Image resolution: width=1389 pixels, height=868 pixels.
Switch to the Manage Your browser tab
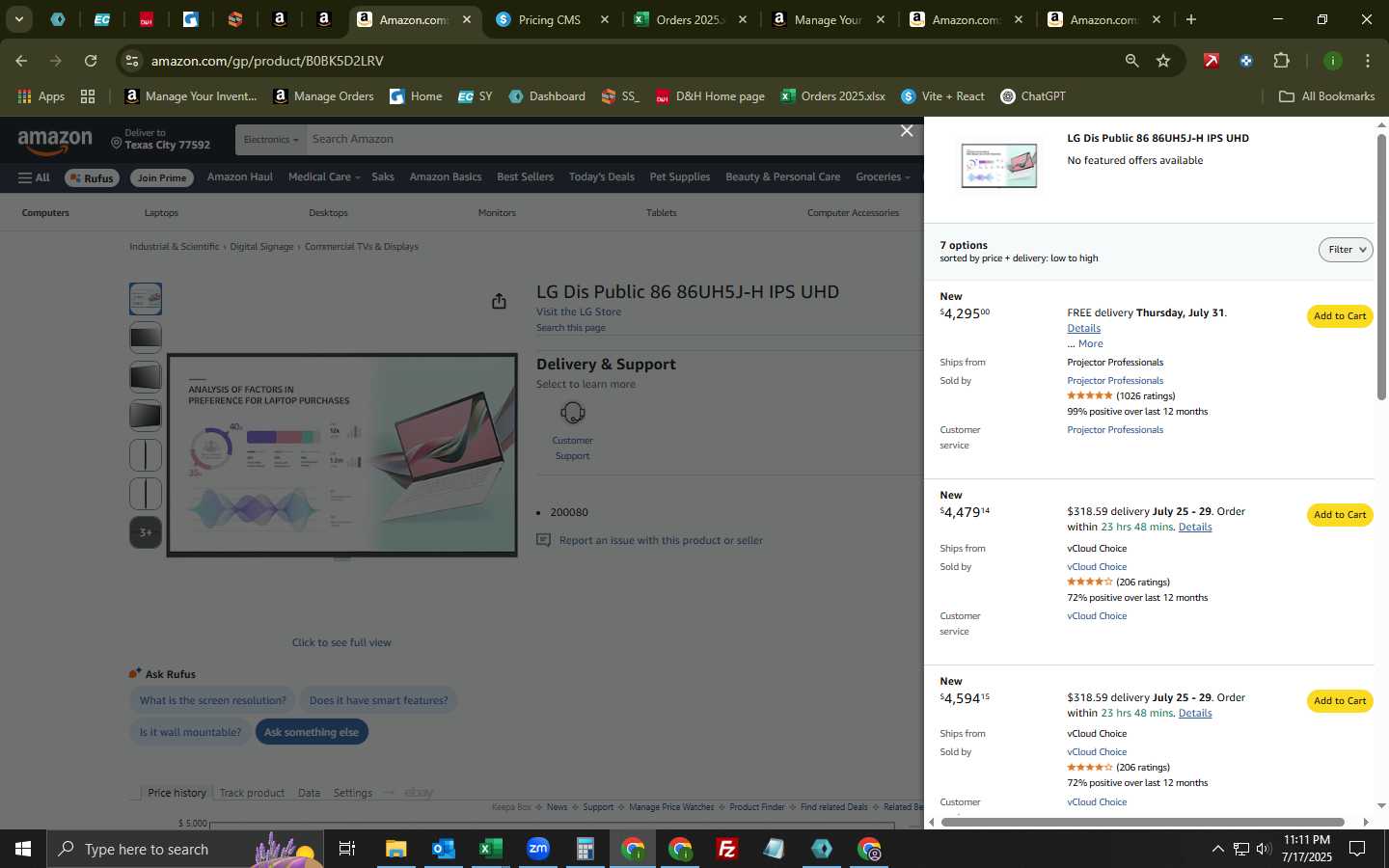[829, 19]
